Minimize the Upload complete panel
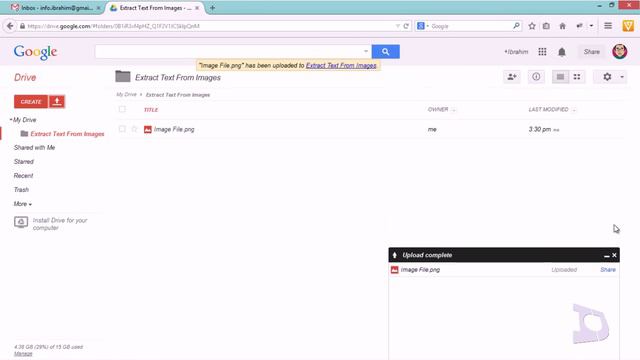Screen dimensions: 640x360 coord(607,256)
